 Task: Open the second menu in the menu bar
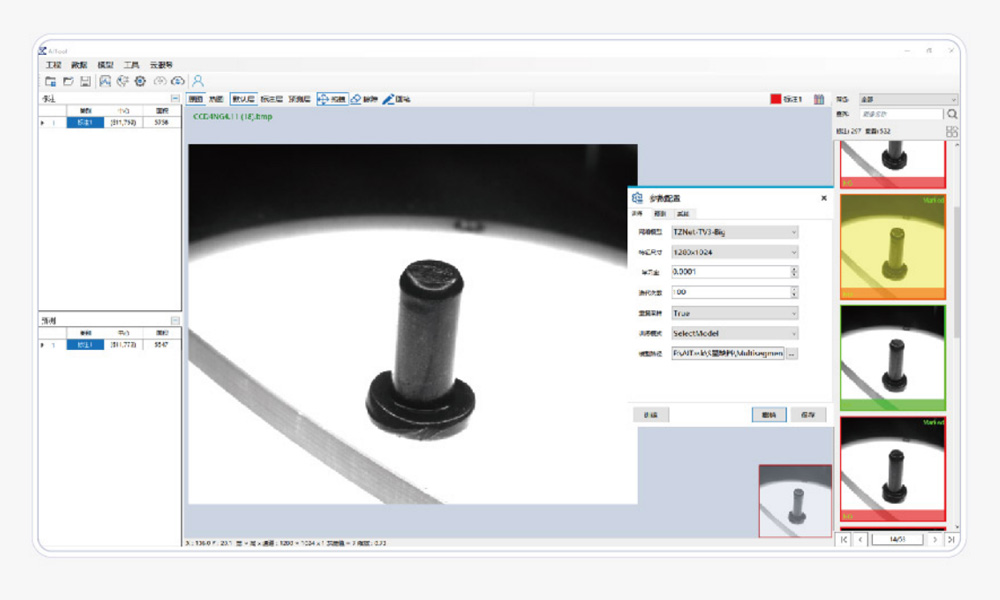(80, 64)
